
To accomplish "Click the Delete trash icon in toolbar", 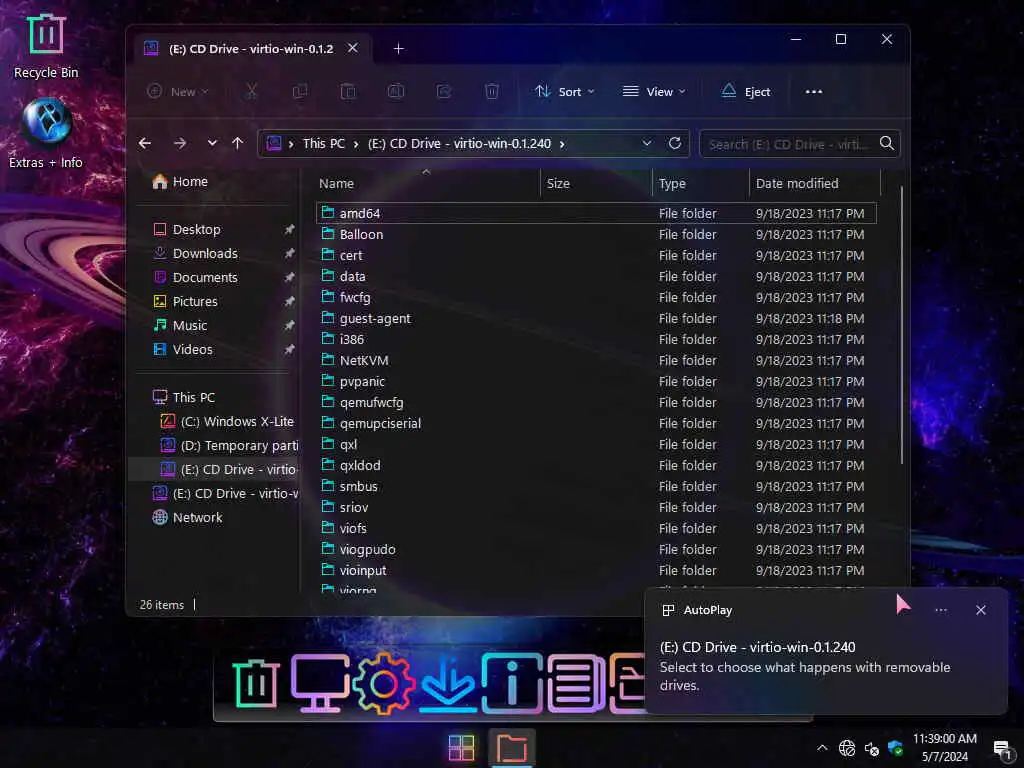I will (492, 91).
